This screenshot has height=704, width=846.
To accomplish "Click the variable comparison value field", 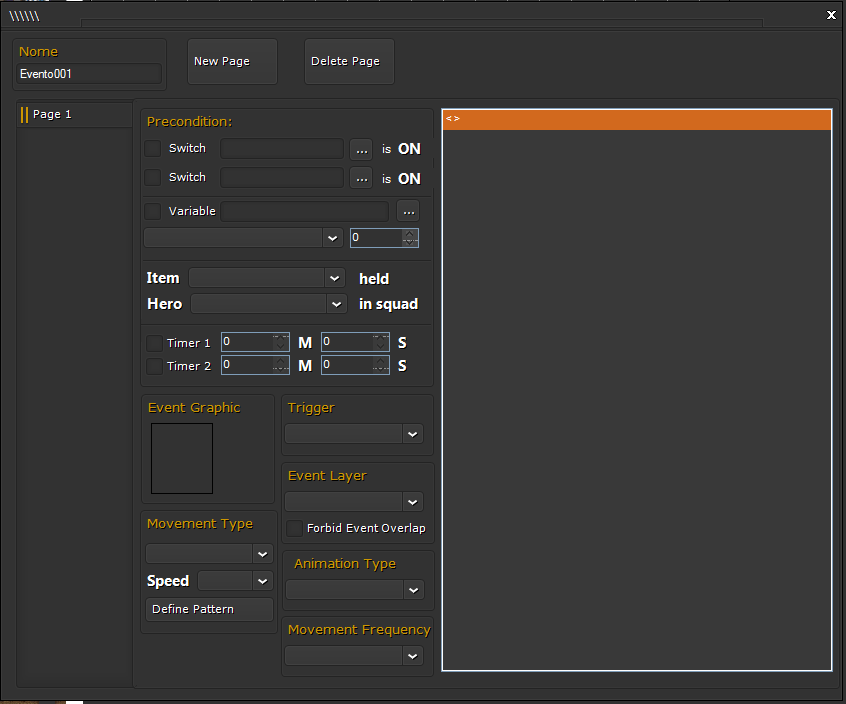I will [377, 238].
